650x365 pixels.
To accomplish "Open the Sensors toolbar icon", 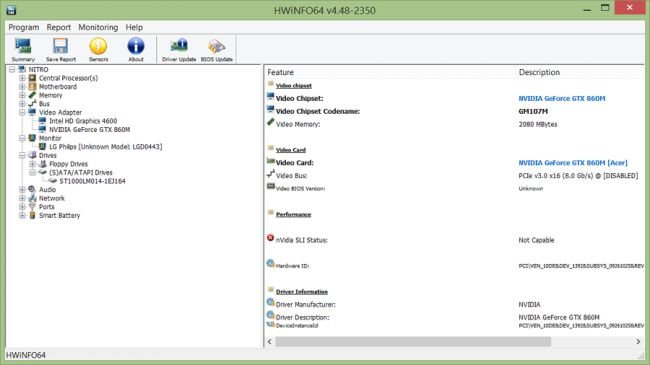I will tap(98, 50).
